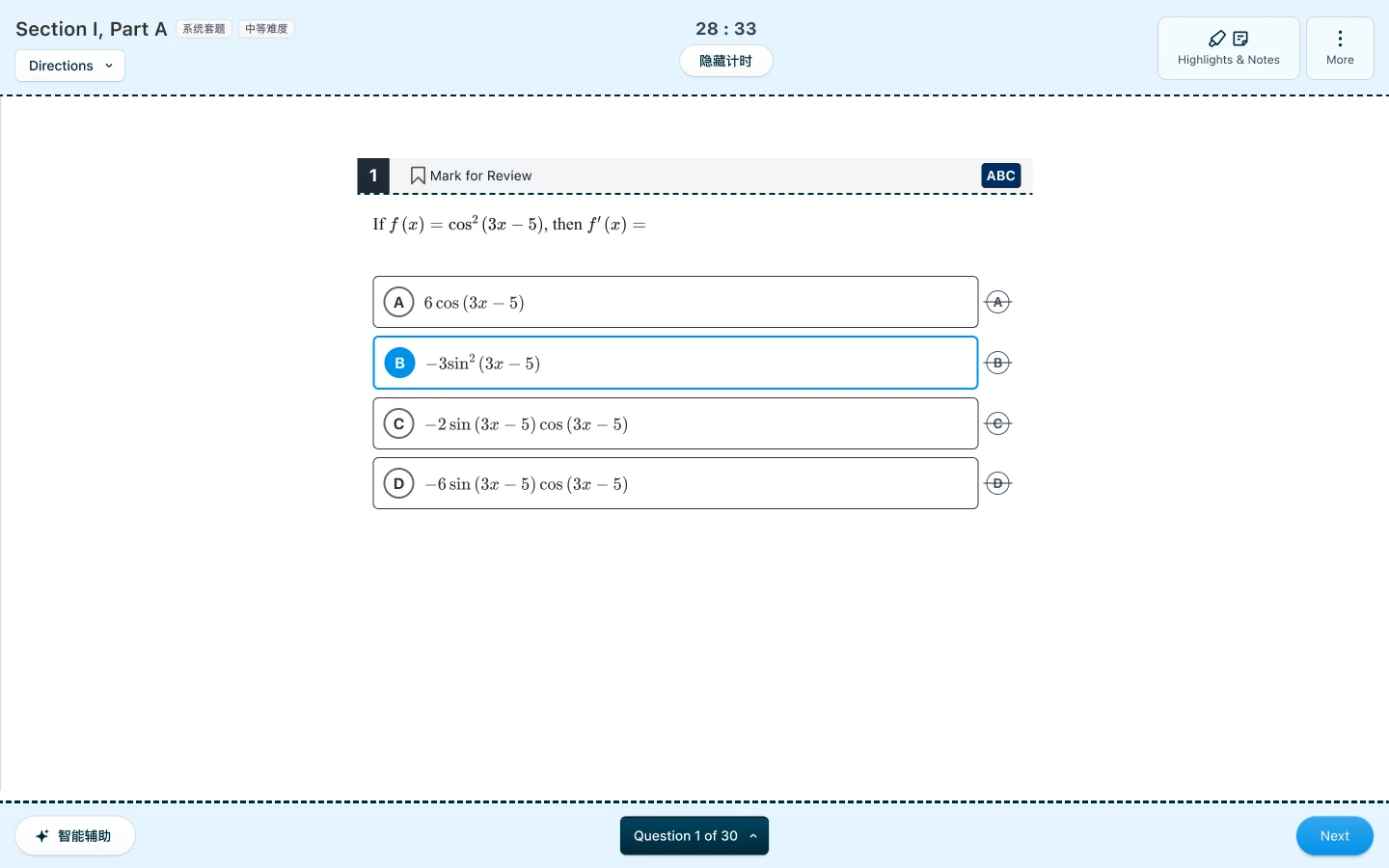Cross out answer choice D
The image size is (1389, 868).
tap(997, 483)
